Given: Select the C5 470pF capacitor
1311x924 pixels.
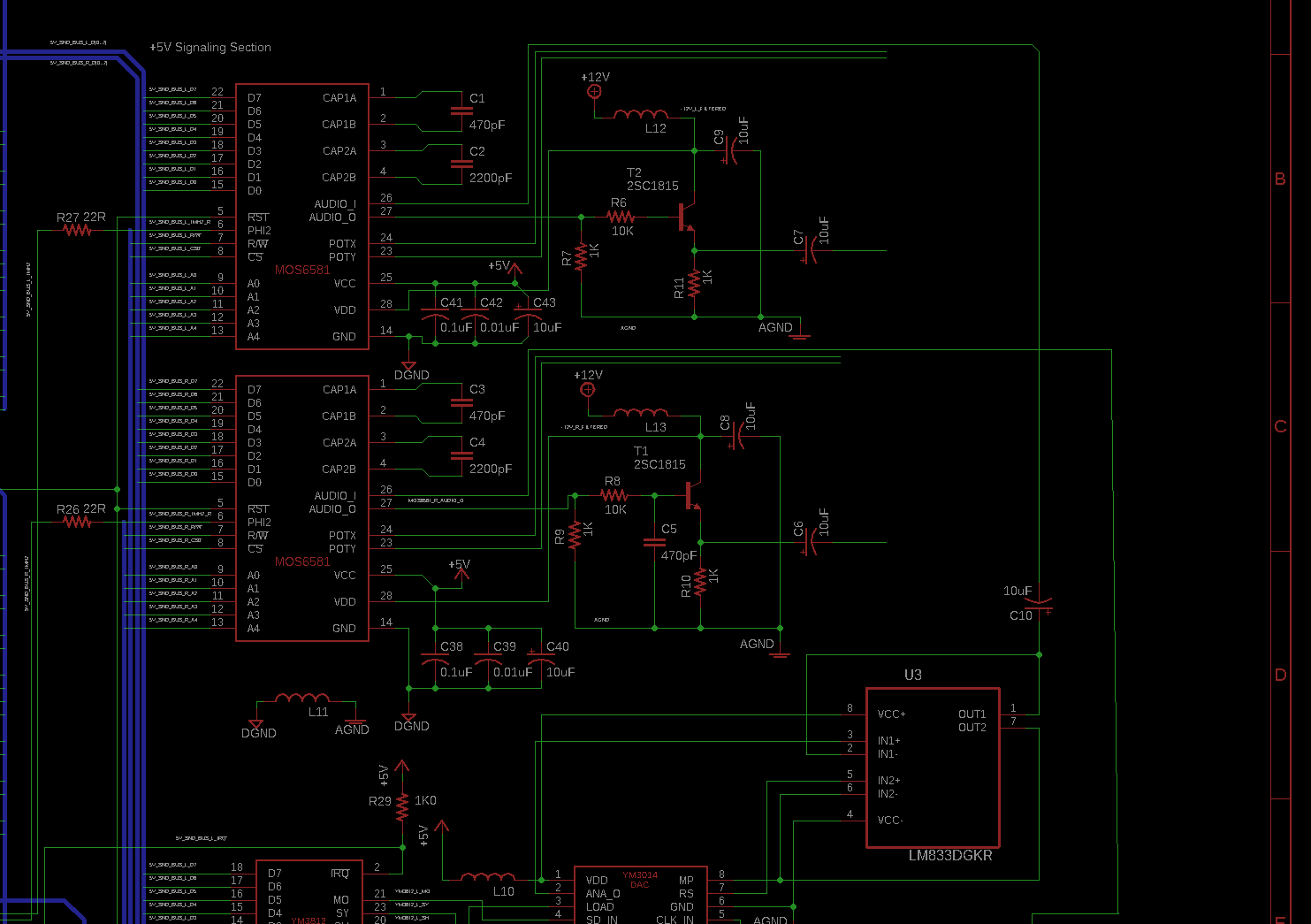Looking at the screenshot, I should (654, 542).
